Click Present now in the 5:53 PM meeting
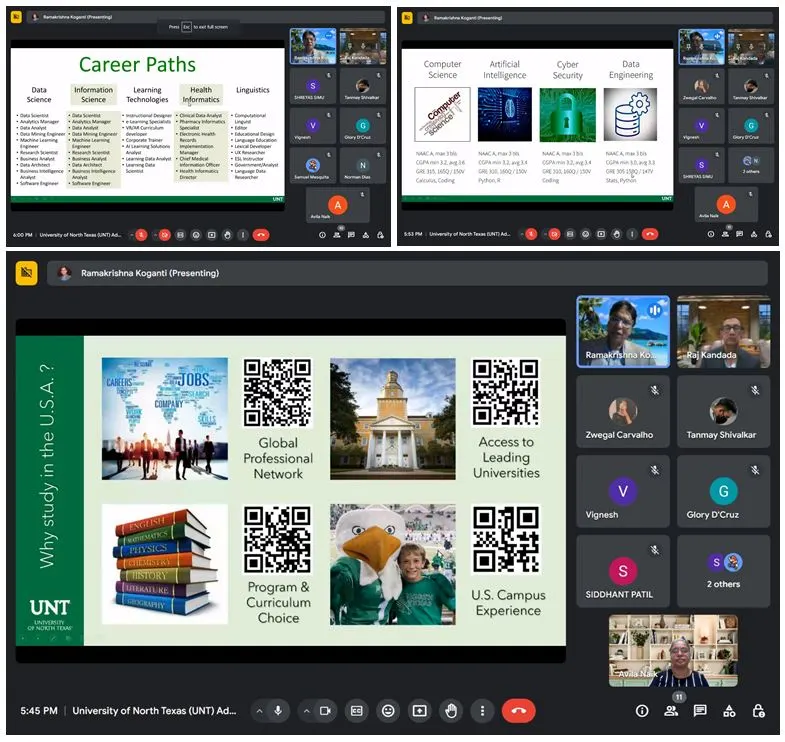The height and width of the screenshot is (742, 785). pyautogui.click(x=601, y=234)
